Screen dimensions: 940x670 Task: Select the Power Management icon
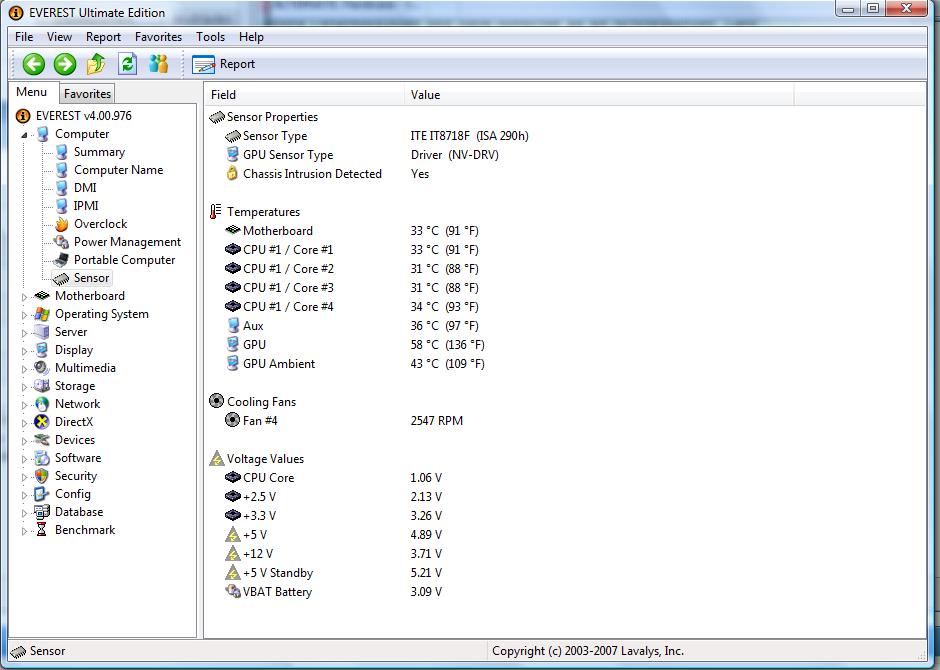pyautogui.click(x=61, y=242)
